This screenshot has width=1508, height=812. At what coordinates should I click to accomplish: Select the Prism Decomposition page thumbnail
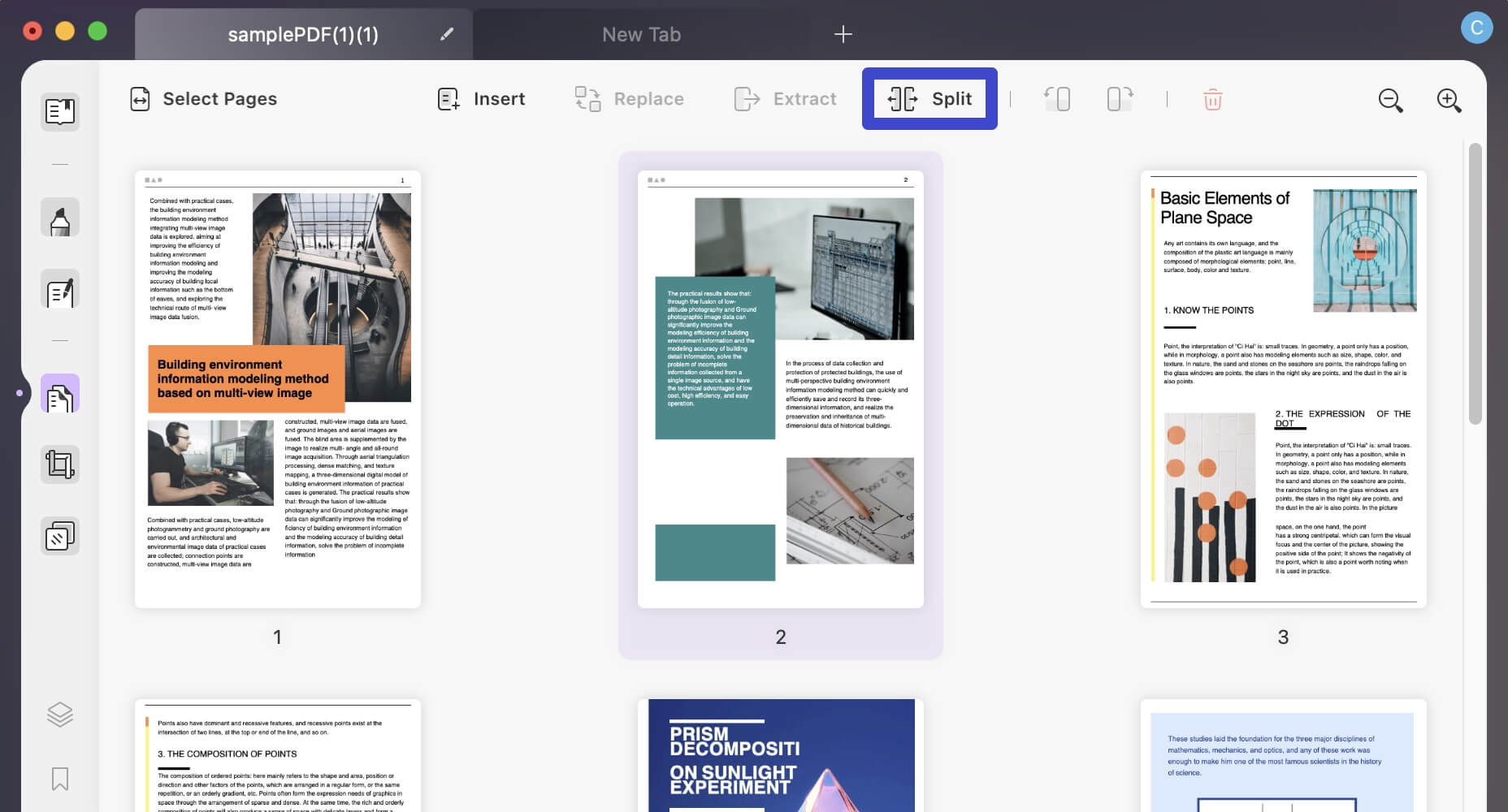pyautogui.click(x=781, y=756)
